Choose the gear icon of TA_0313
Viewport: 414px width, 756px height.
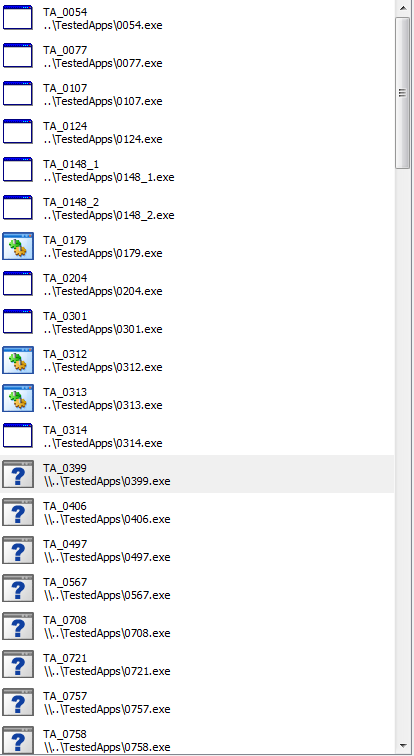pyautogui.click(x=18, y=398)
